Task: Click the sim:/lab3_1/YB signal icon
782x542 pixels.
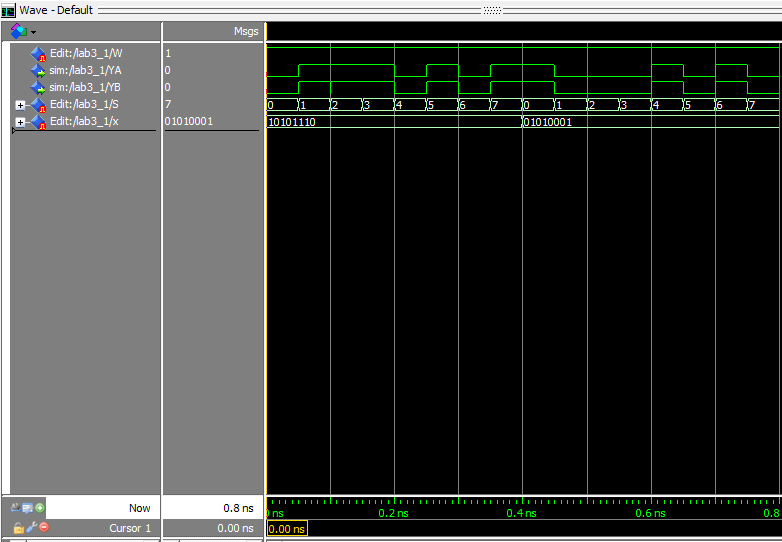Action: 38,88
